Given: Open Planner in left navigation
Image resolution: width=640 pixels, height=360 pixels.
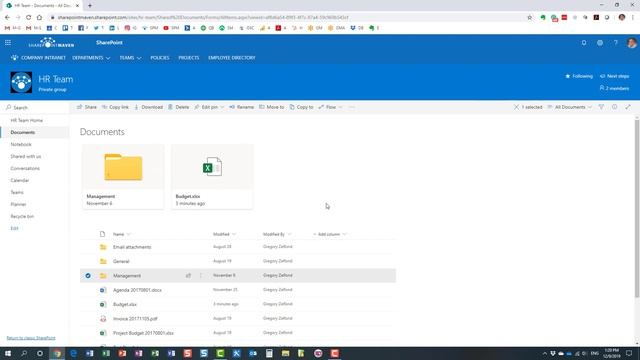Looking at the screenshot, I should click(x=18, y=204).
